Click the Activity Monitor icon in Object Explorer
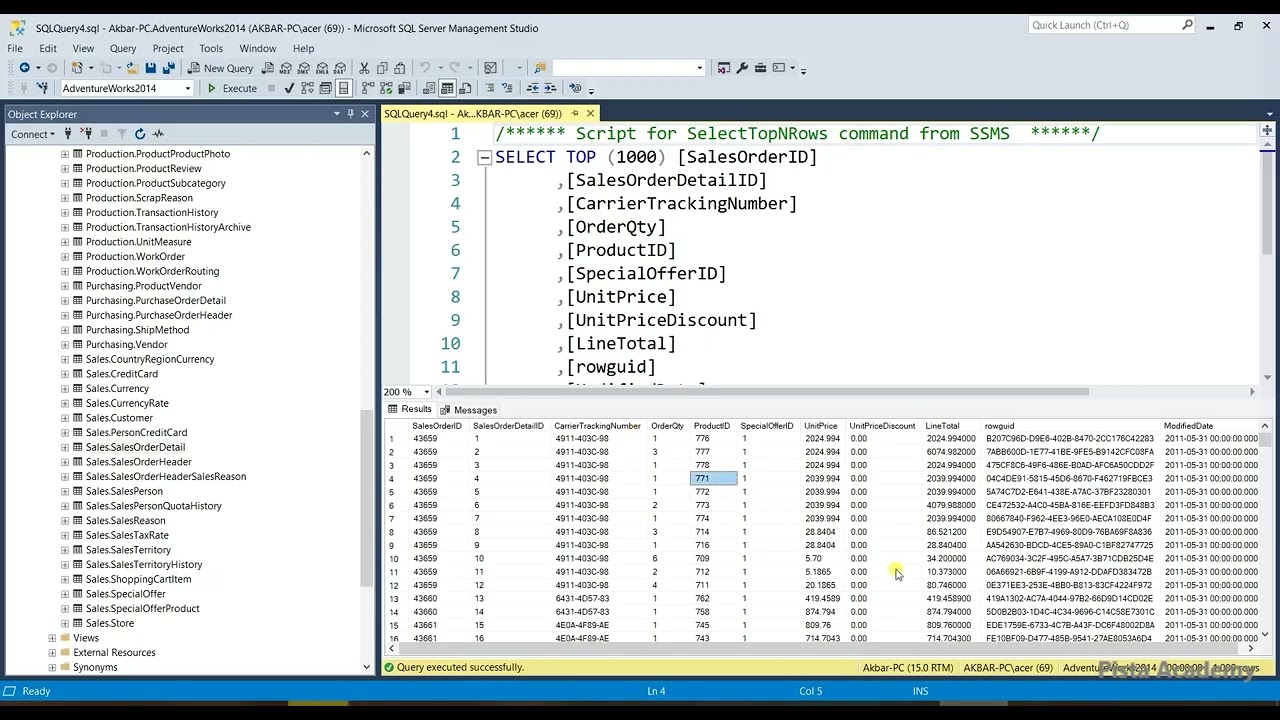This screenshot has width=1280, height=720. coord(158,134)
